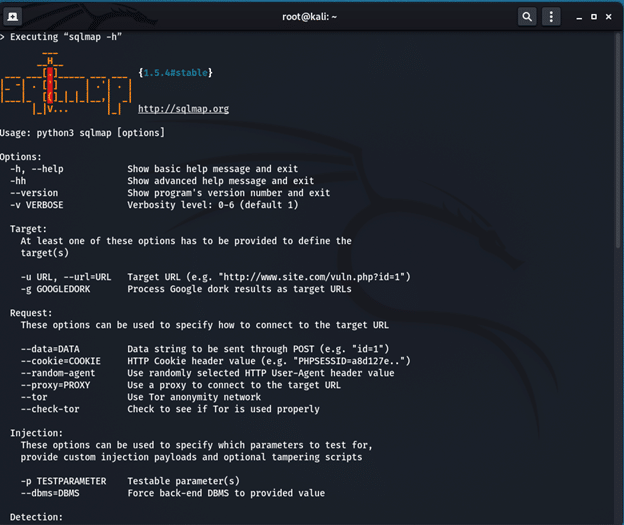Click the root@kali: ~ window title
The height and width of the screenshot is (525, 624).
click(x=311, y=17)
